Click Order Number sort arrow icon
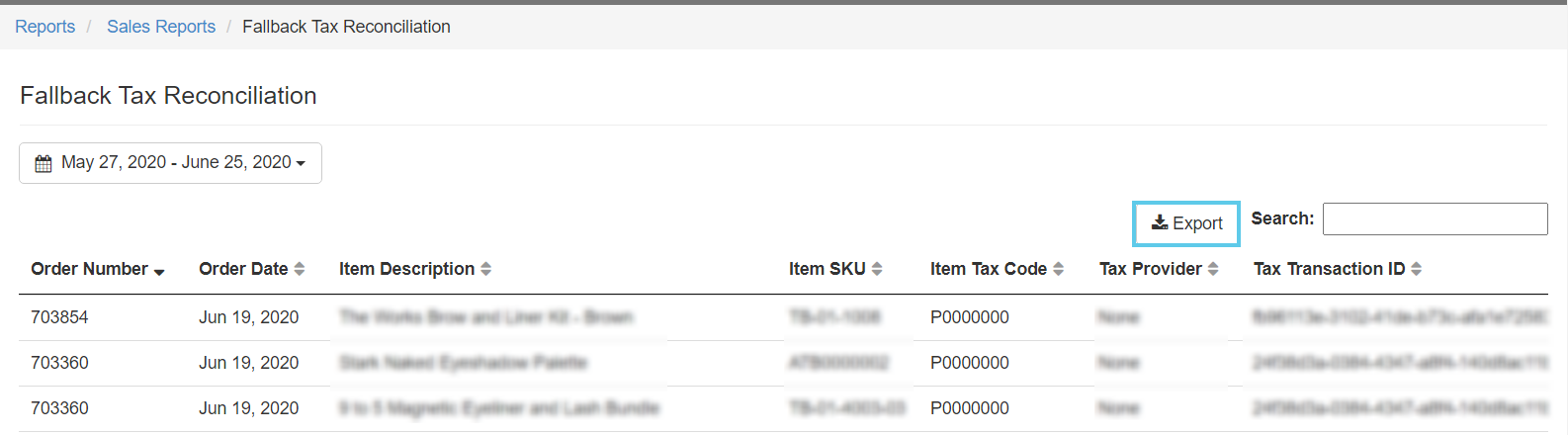 (x=159, y=271)
